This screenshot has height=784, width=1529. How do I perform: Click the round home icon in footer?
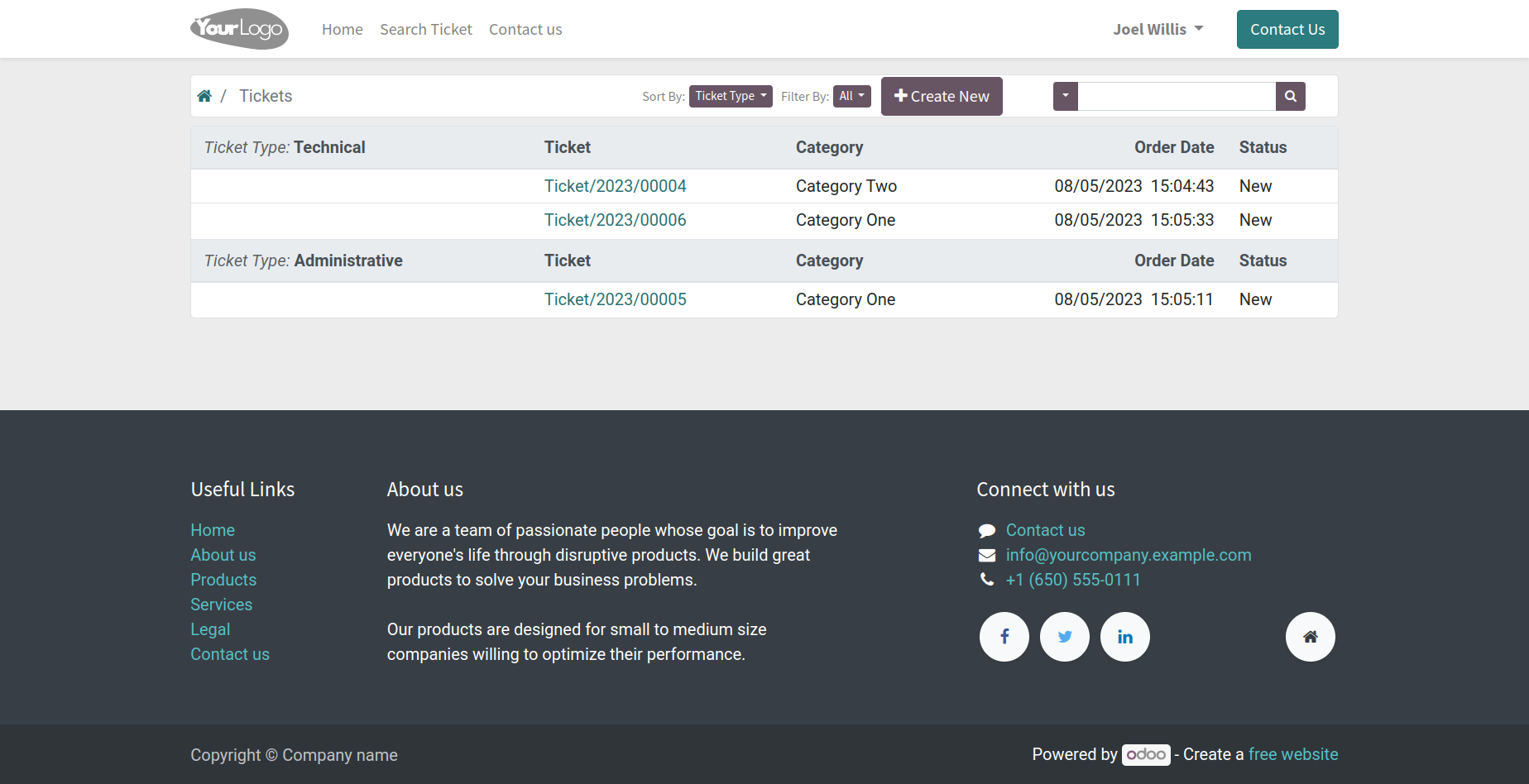tap(1311, 637)
